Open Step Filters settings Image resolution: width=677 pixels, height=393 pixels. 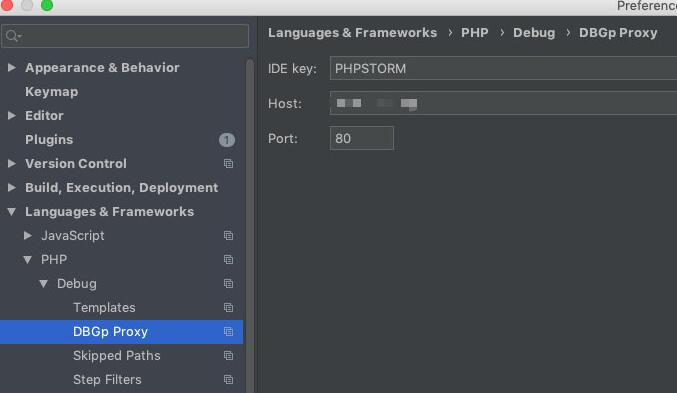pyautogui.click(x=108, y=380)
